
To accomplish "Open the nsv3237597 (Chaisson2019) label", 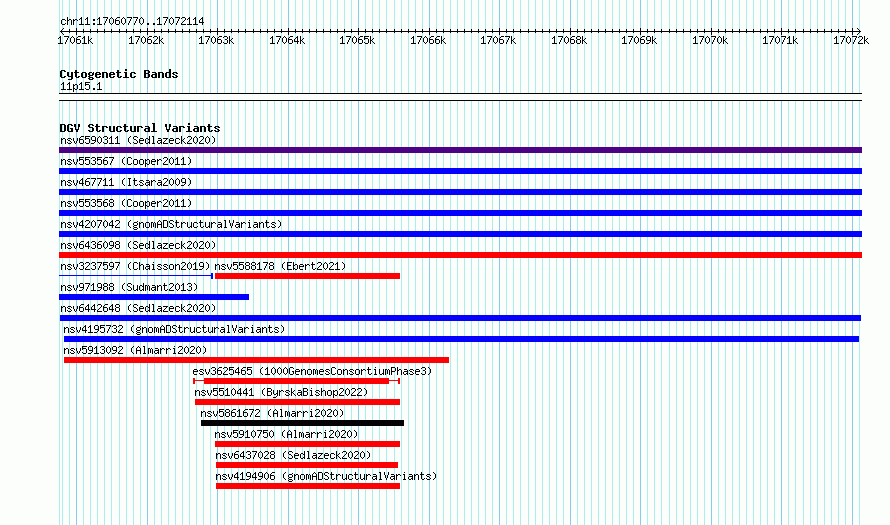I will point(135,266).
